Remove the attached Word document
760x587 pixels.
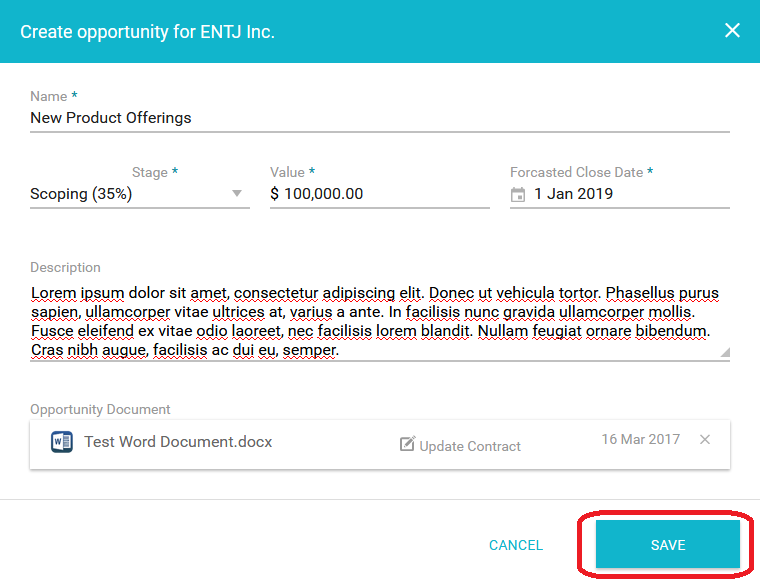(x=705, y=439)
